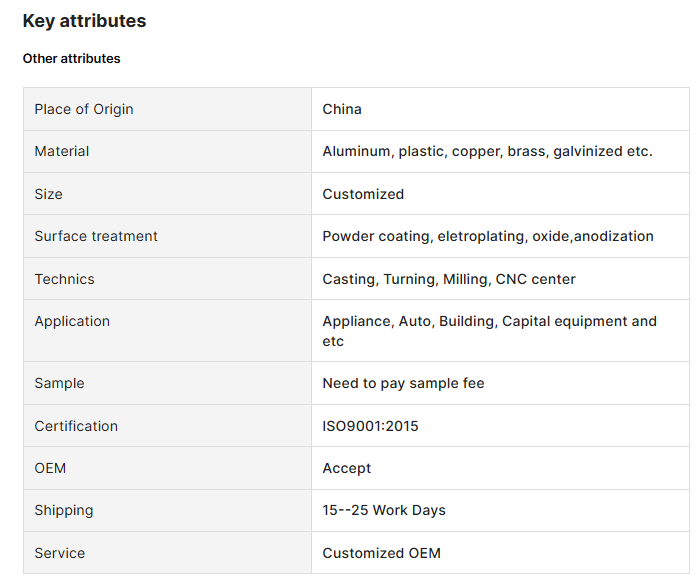Select the Powder coating treatment text
This screenshot has width=696, height=584.
488,236
